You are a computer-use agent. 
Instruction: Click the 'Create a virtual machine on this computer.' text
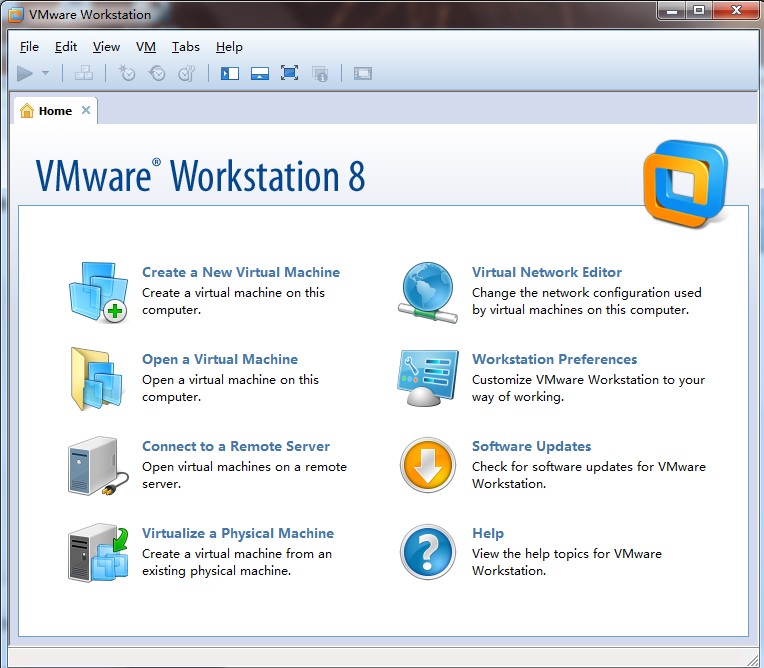tap(233, 301)
